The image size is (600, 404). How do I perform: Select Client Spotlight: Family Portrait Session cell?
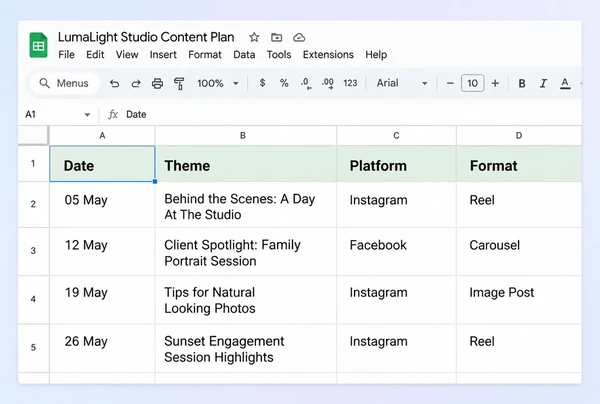(x=246, y=251)
